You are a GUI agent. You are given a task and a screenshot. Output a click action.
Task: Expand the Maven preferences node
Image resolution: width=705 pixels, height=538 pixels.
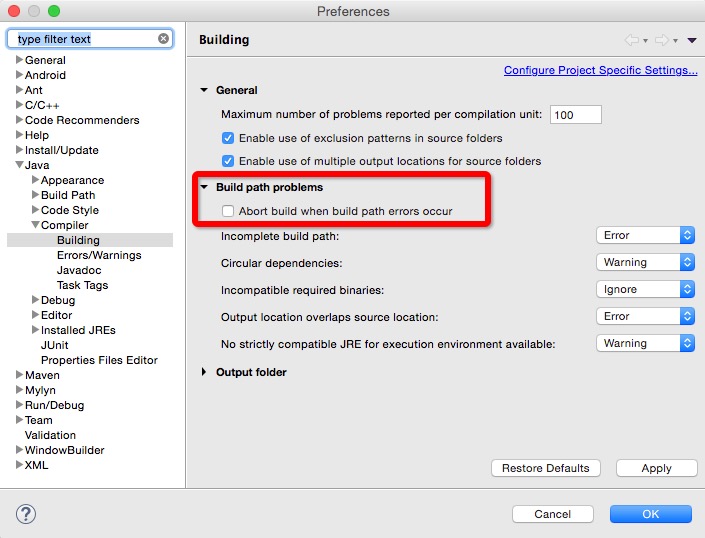coord(19,375)
